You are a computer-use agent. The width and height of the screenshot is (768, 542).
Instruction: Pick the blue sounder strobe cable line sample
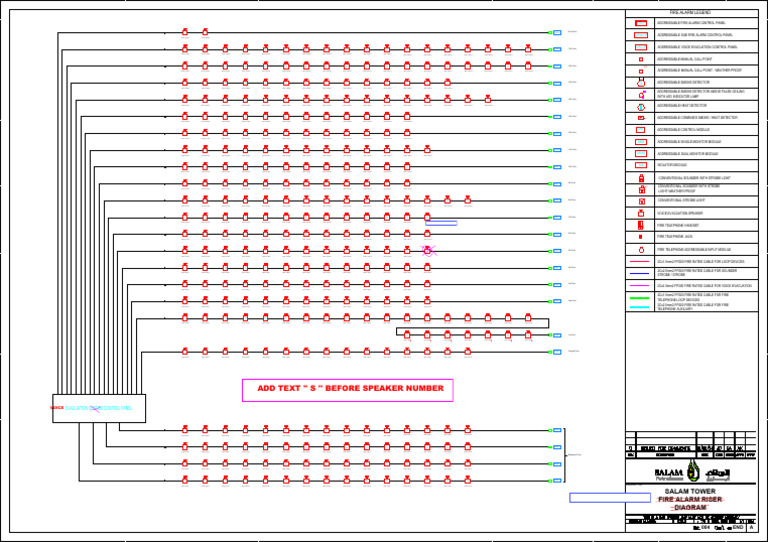(640, 274)
